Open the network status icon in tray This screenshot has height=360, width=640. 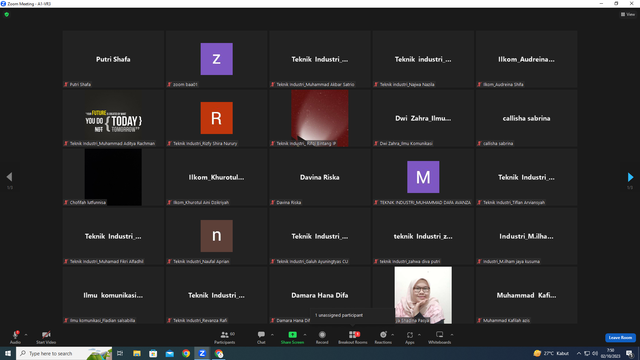pyautogui.click(x=587, y=353)
